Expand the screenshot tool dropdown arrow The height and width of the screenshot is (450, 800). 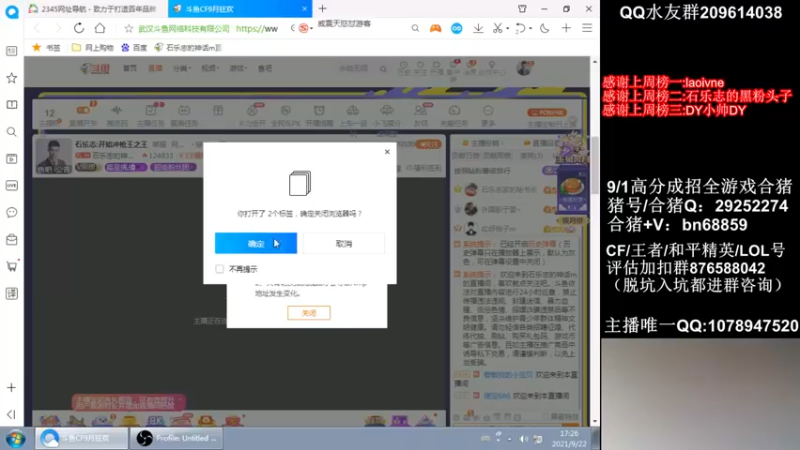(508, 29)
